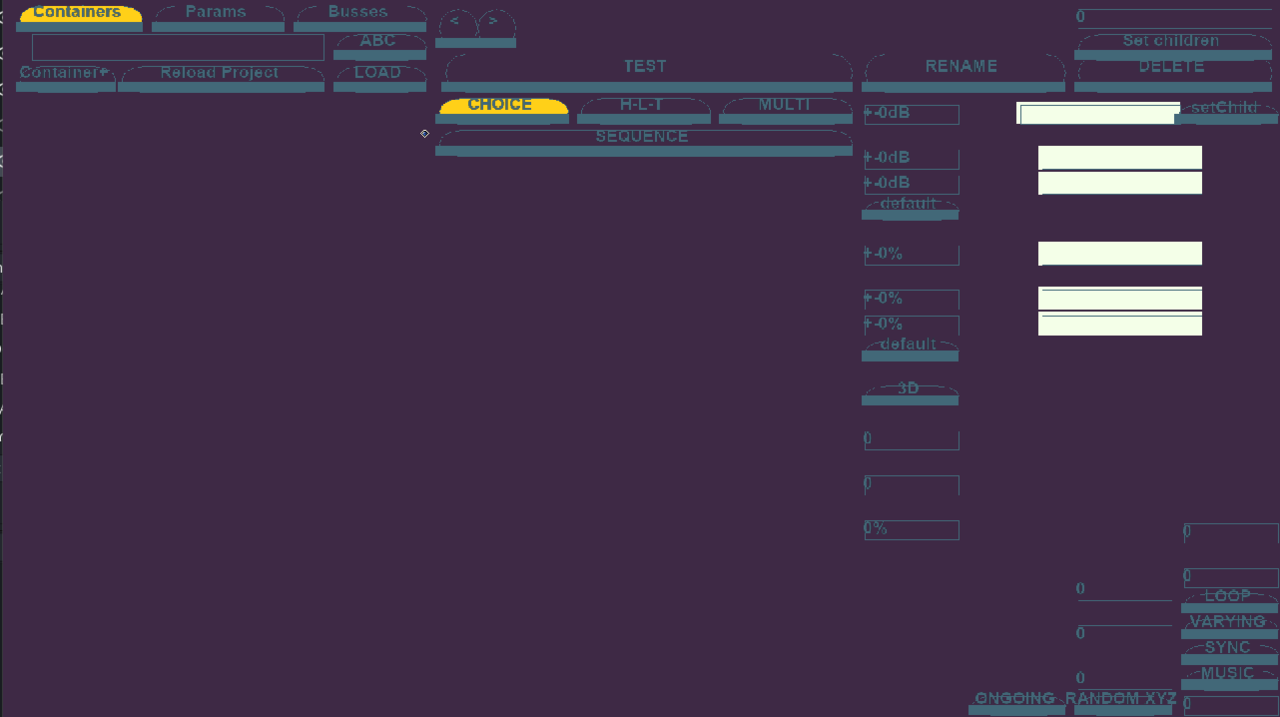The image size is (1280, 717).
Task: Click the 0 field directly above LOOP
Action: (1230, 577)
